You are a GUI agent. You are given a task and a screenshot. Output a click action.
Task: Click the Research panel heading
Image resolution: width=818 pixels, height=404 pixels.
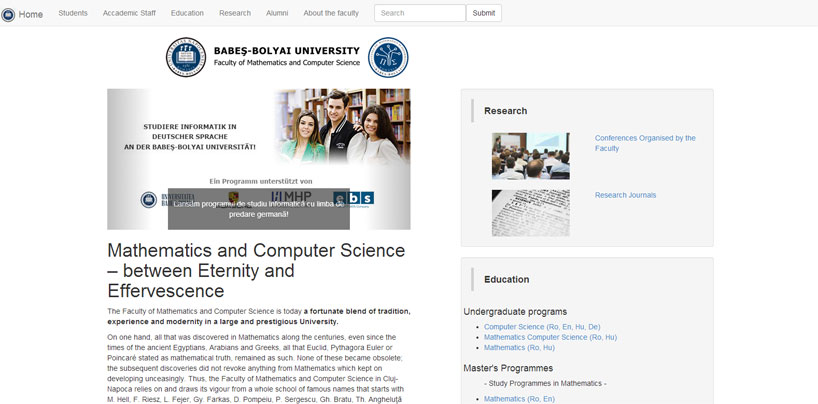point(506,111)
